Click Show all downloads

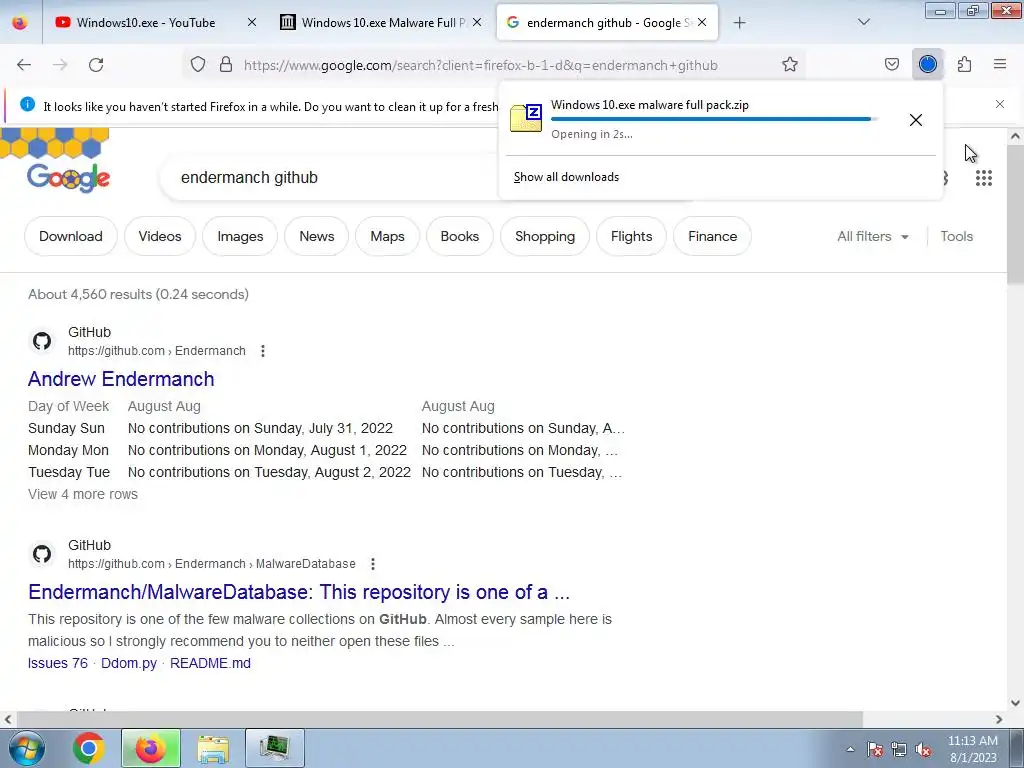tap(566, 177)
